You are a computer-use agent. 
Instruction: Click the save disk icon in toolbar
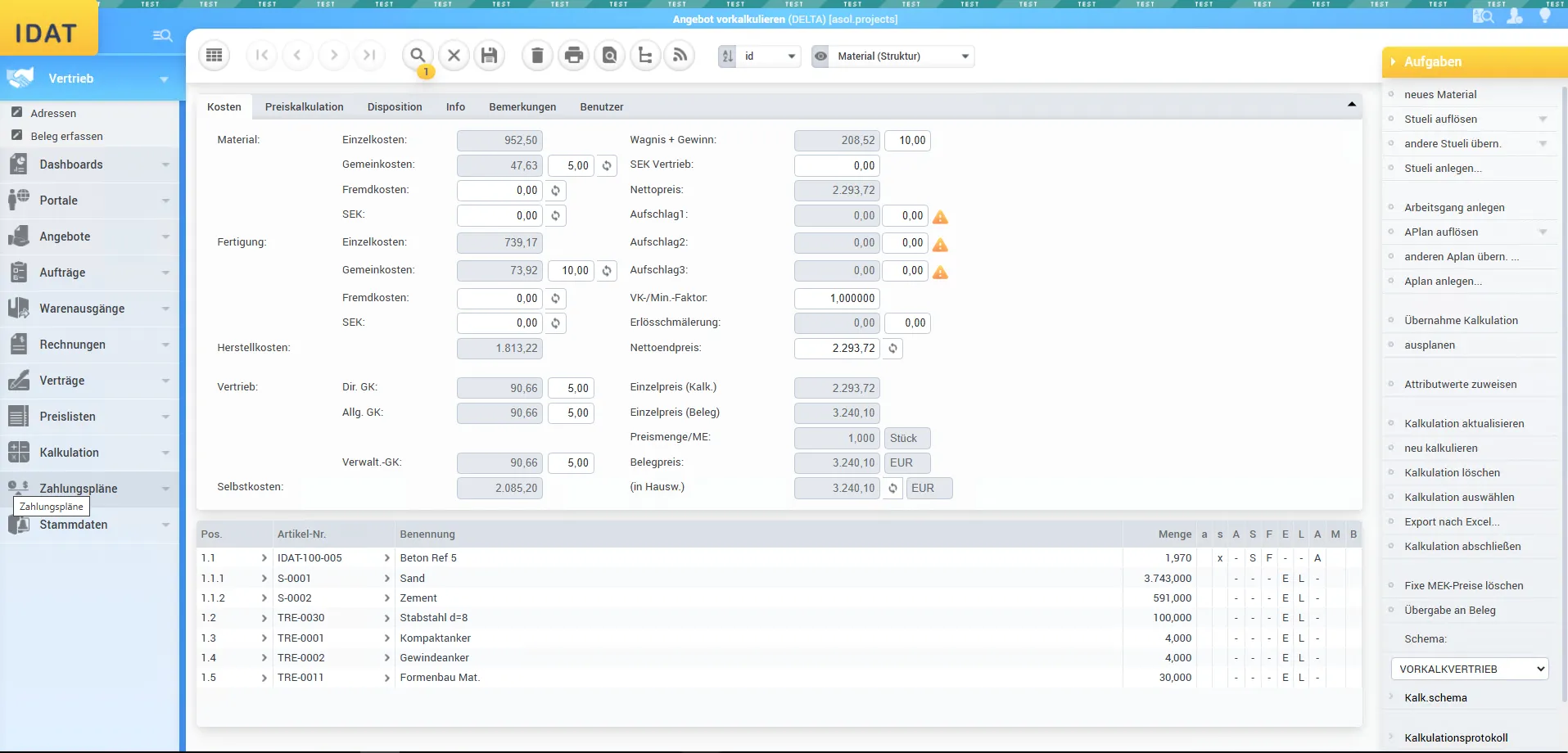pos(490,56)
